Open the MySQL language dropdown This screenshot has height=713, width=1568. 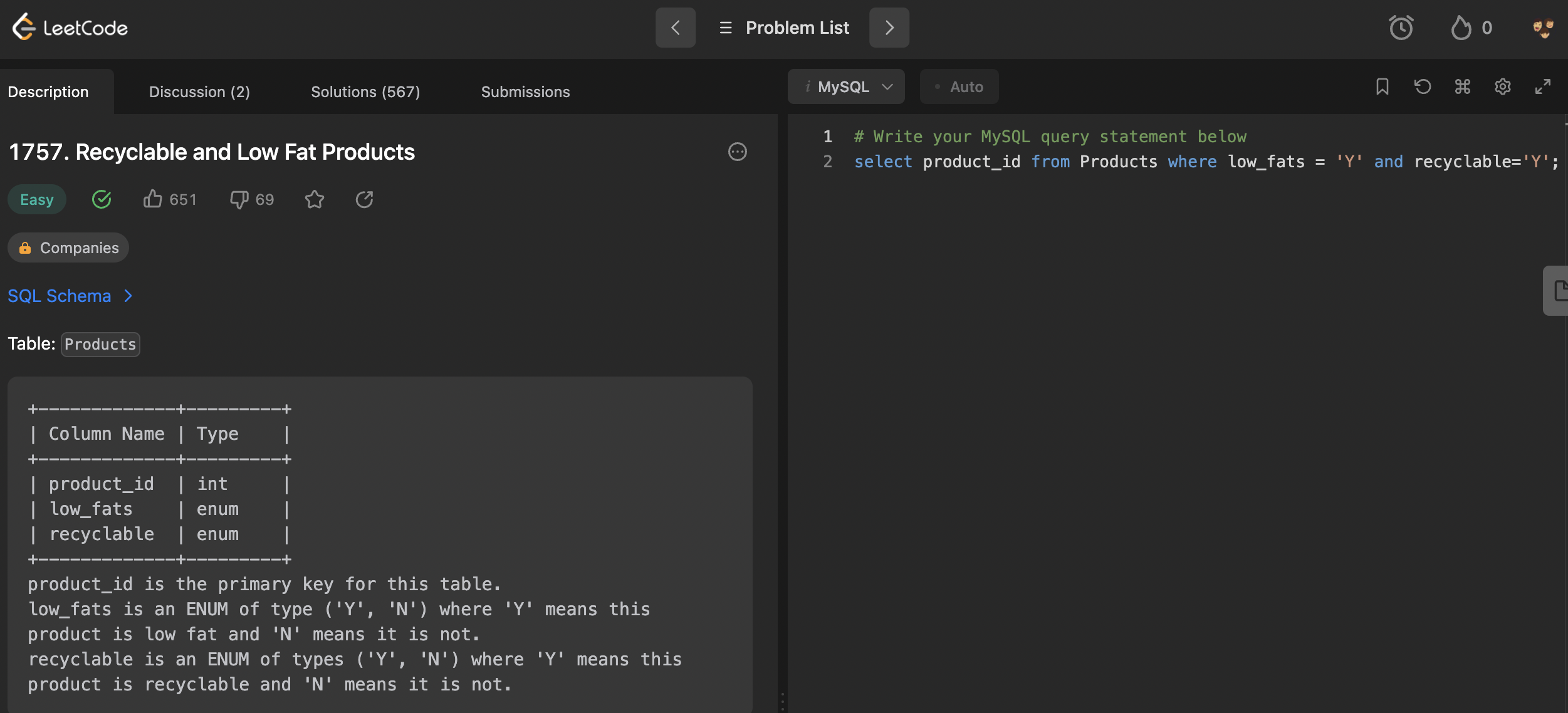point(845,86)
